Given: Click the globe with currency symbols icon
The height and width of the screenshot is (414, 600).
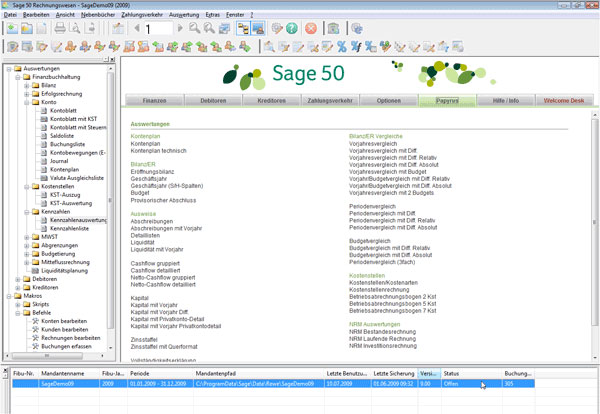Looking at the screenshot, I should tap(385, 47).
